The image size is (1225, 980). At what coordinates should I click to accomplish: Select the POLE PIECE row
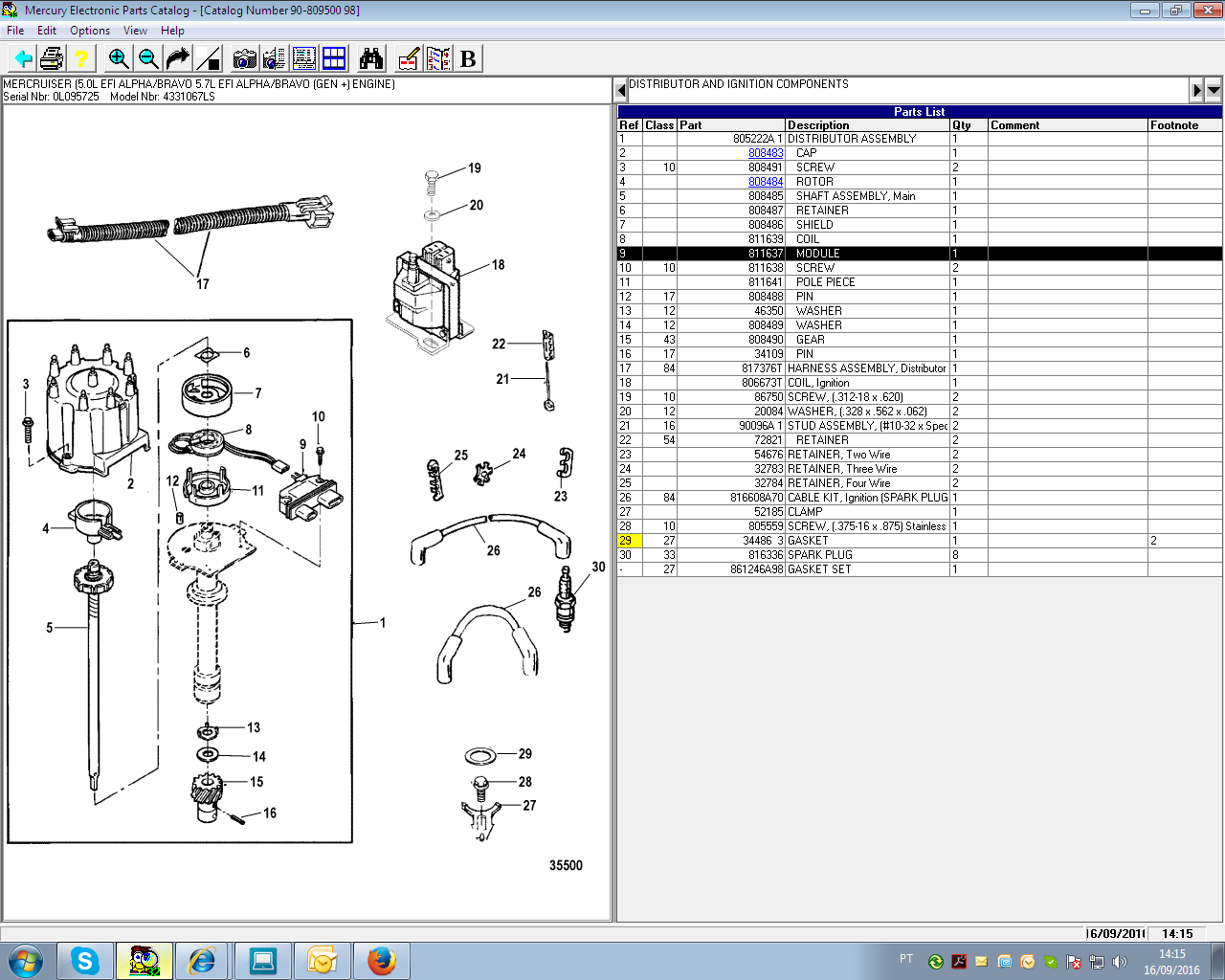point(920,282)
